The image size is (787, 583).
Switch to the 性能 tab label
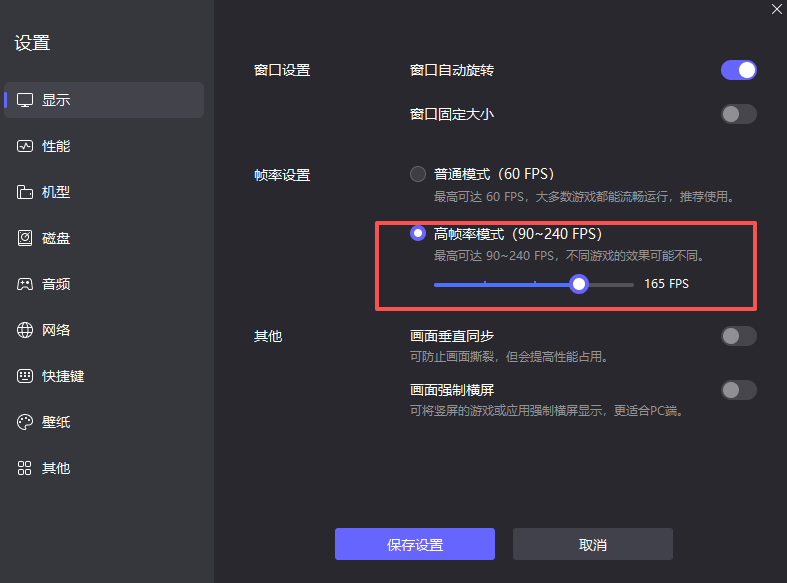coord(56,146)
